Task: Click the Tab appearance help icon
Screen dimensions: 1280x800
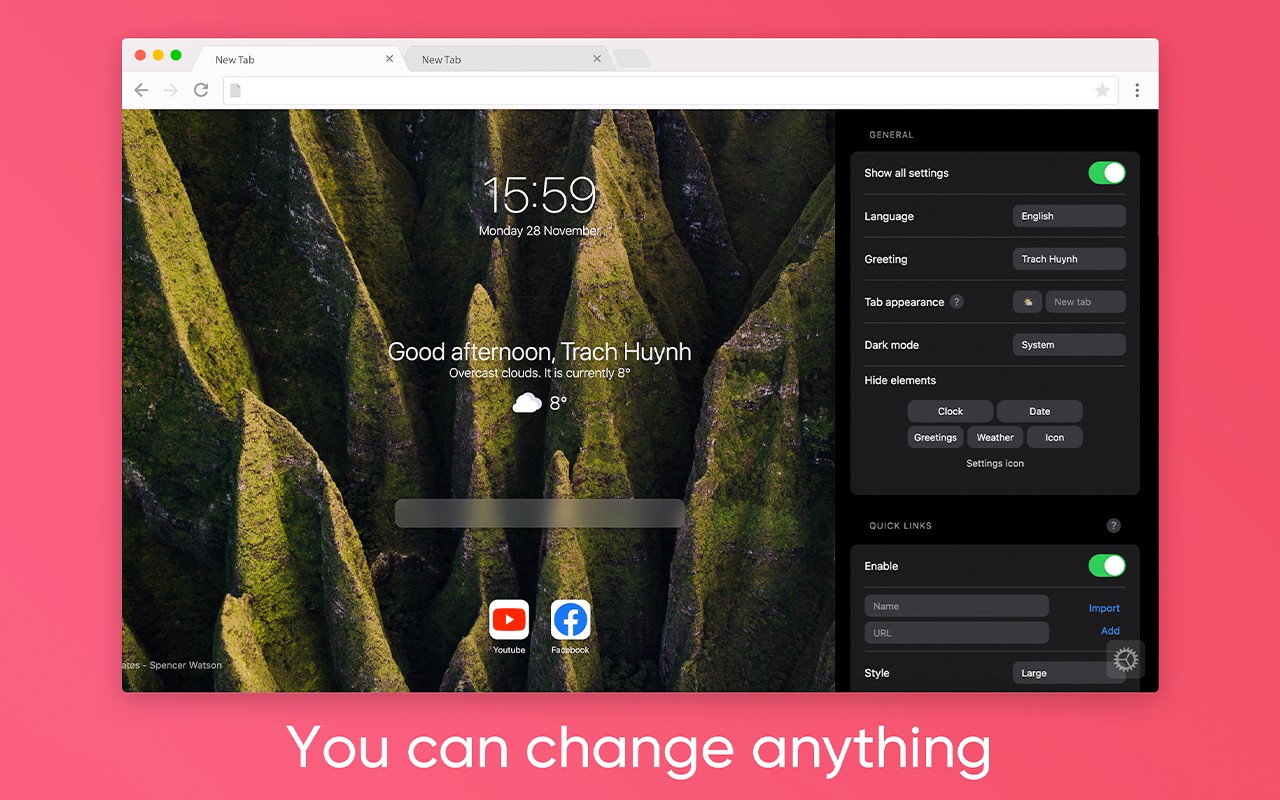Action: (956, 302)
